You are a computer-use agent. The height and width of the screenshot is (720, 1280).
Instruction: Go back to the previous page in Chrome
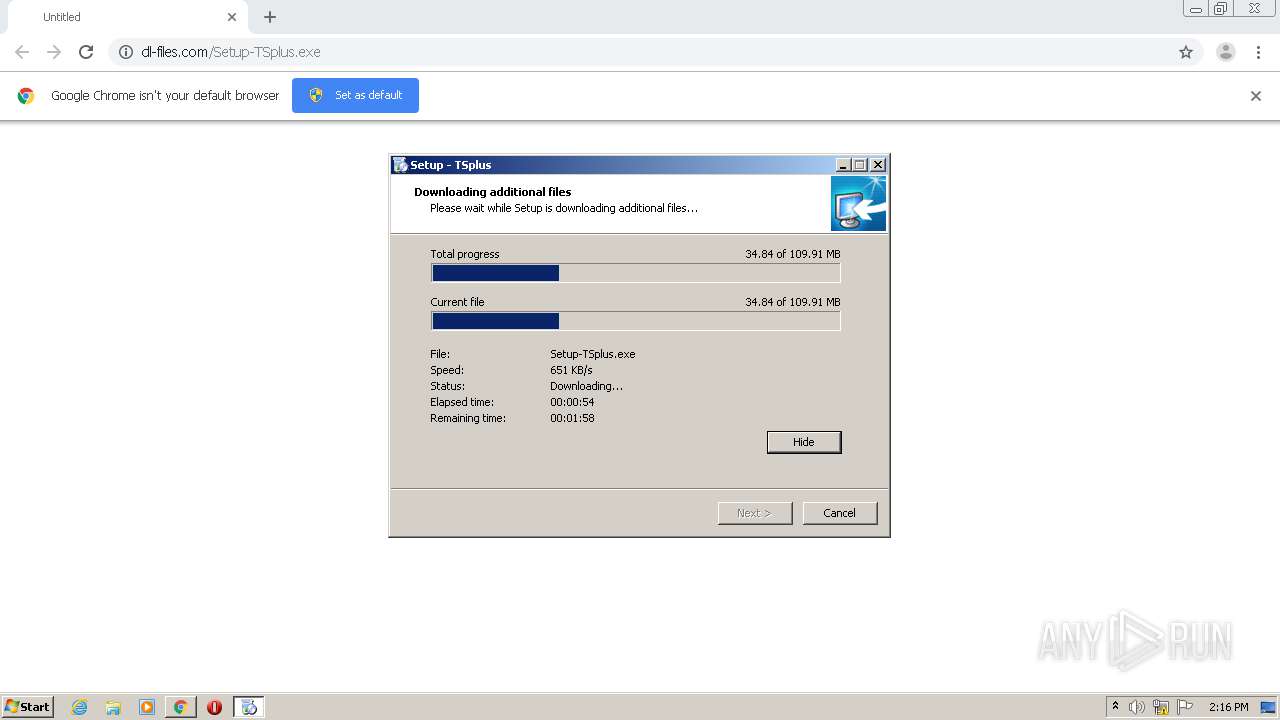22,52
